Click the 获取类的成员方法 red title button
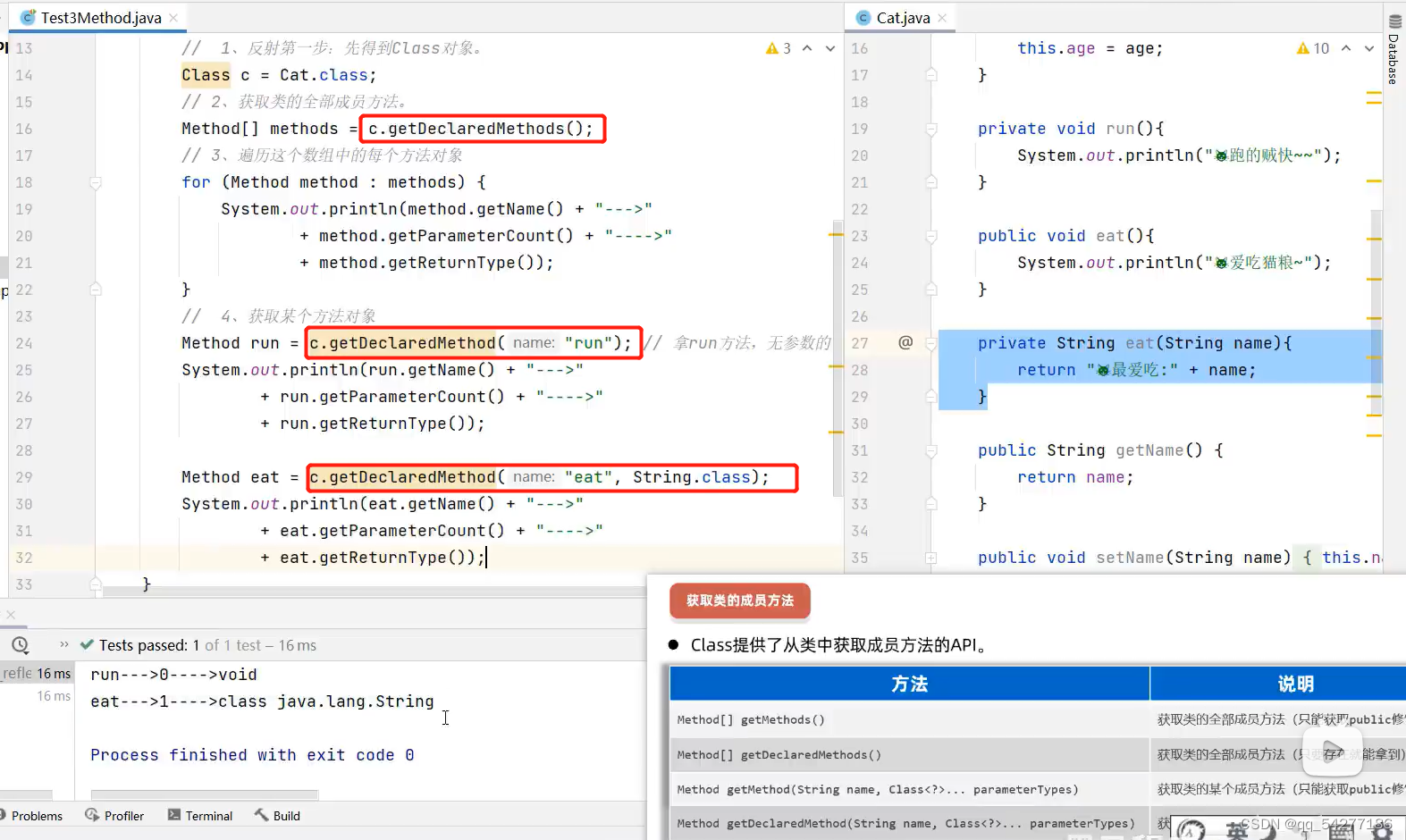Viewport: 1406px width, 840px height. (740, 601)
